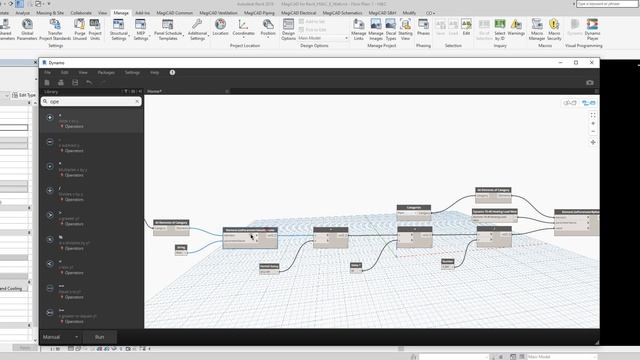The width and height of the screenshot is (640, 360).
Task: Click Edit selection icon
Action: click(x=466, y=27)
